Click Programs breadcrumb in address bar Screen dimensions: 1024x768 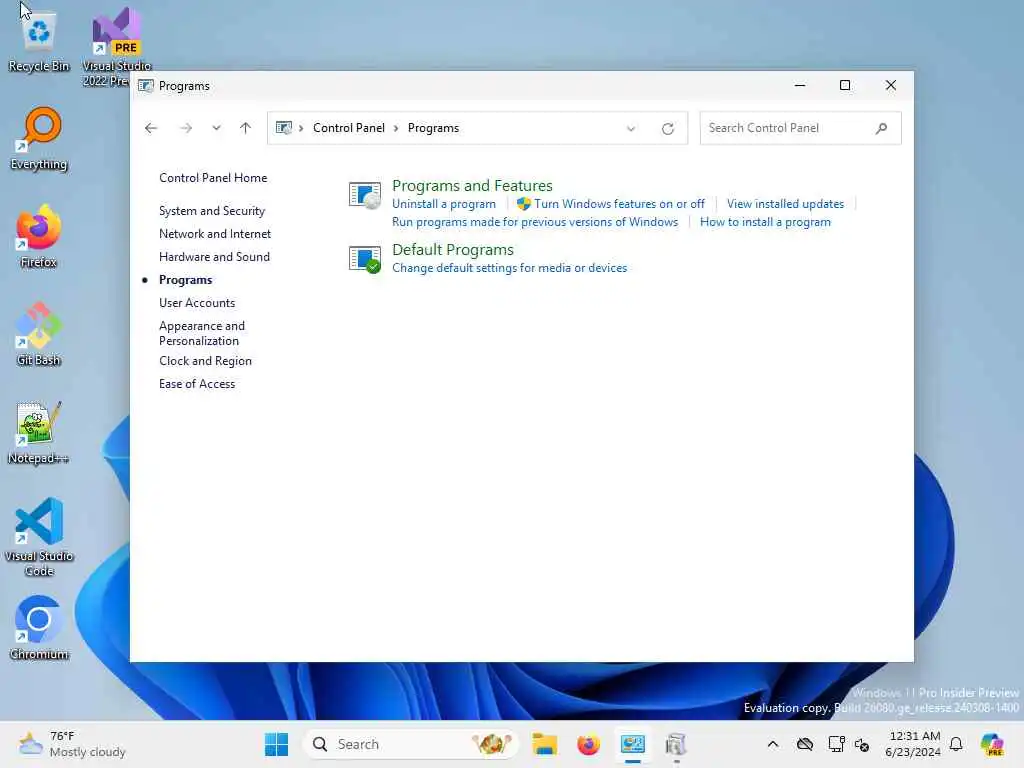433,128
